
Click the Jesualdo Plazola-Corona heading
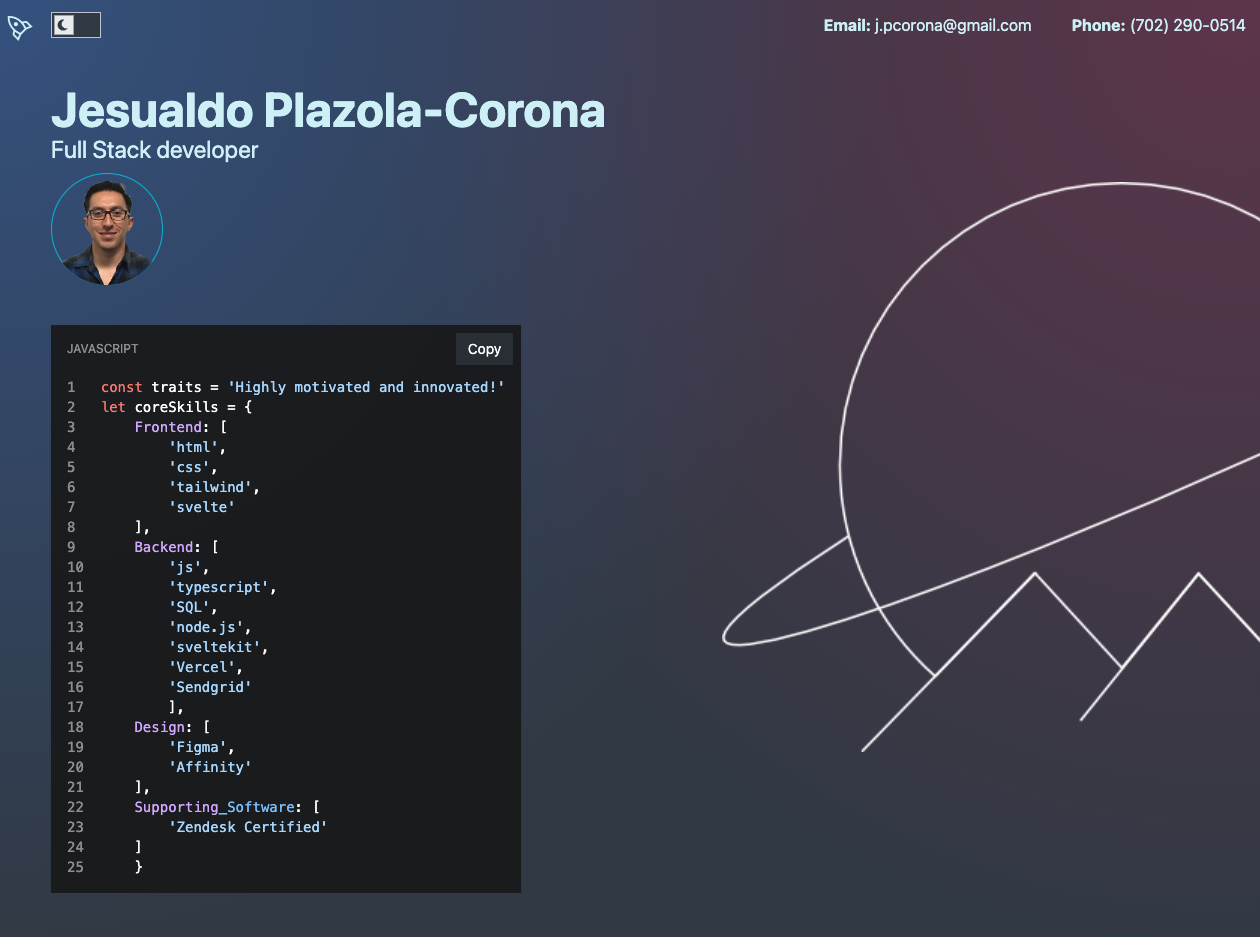point(328,110)
